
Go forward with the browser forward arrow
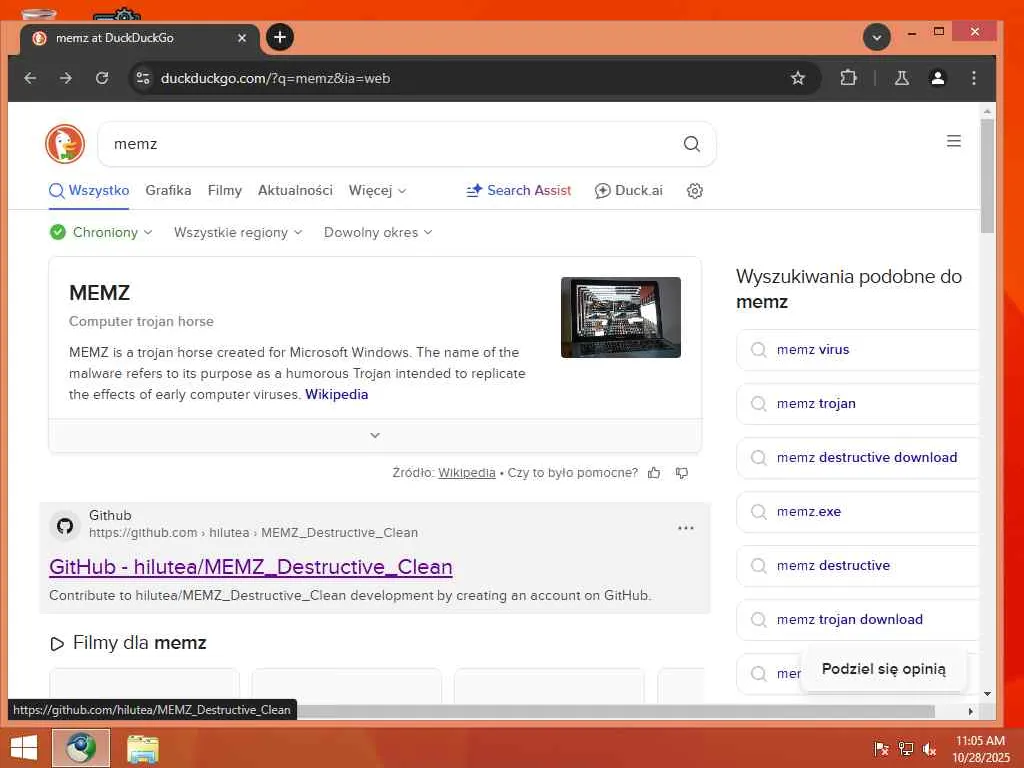[x=66, y=78]
